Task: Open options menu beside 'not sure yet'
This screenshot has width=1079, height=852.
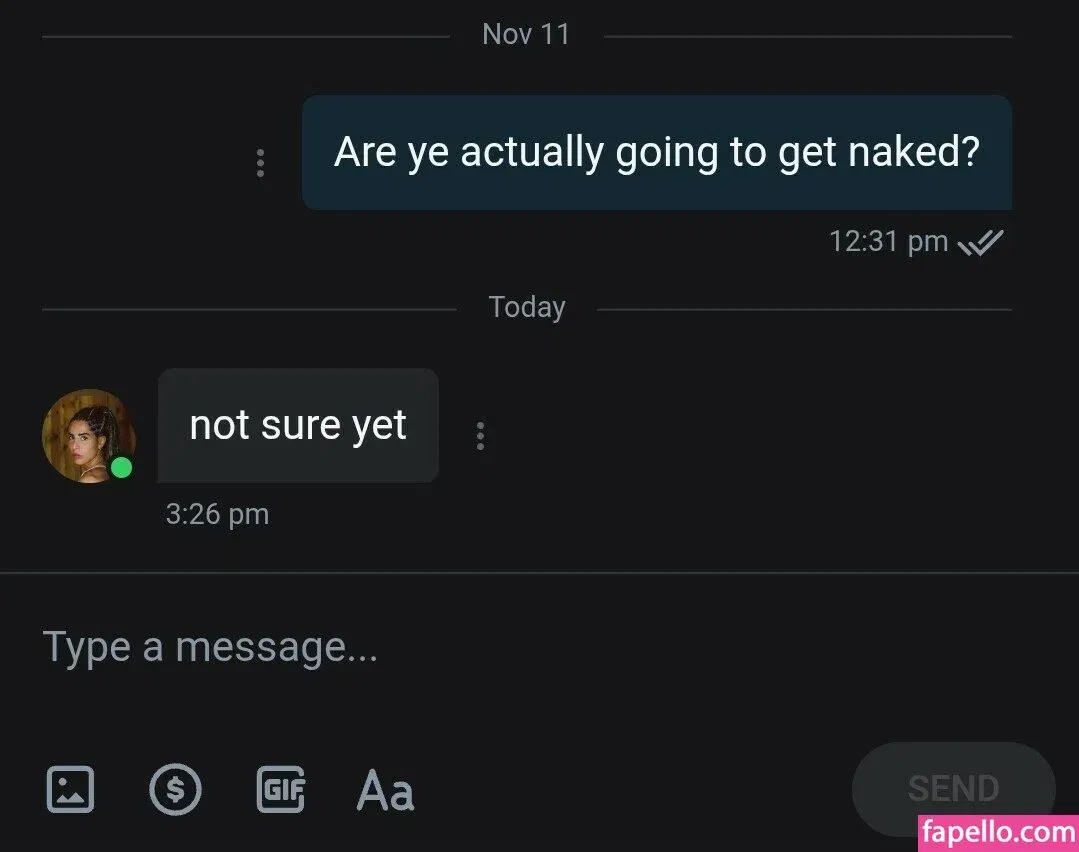Action: 480,436
